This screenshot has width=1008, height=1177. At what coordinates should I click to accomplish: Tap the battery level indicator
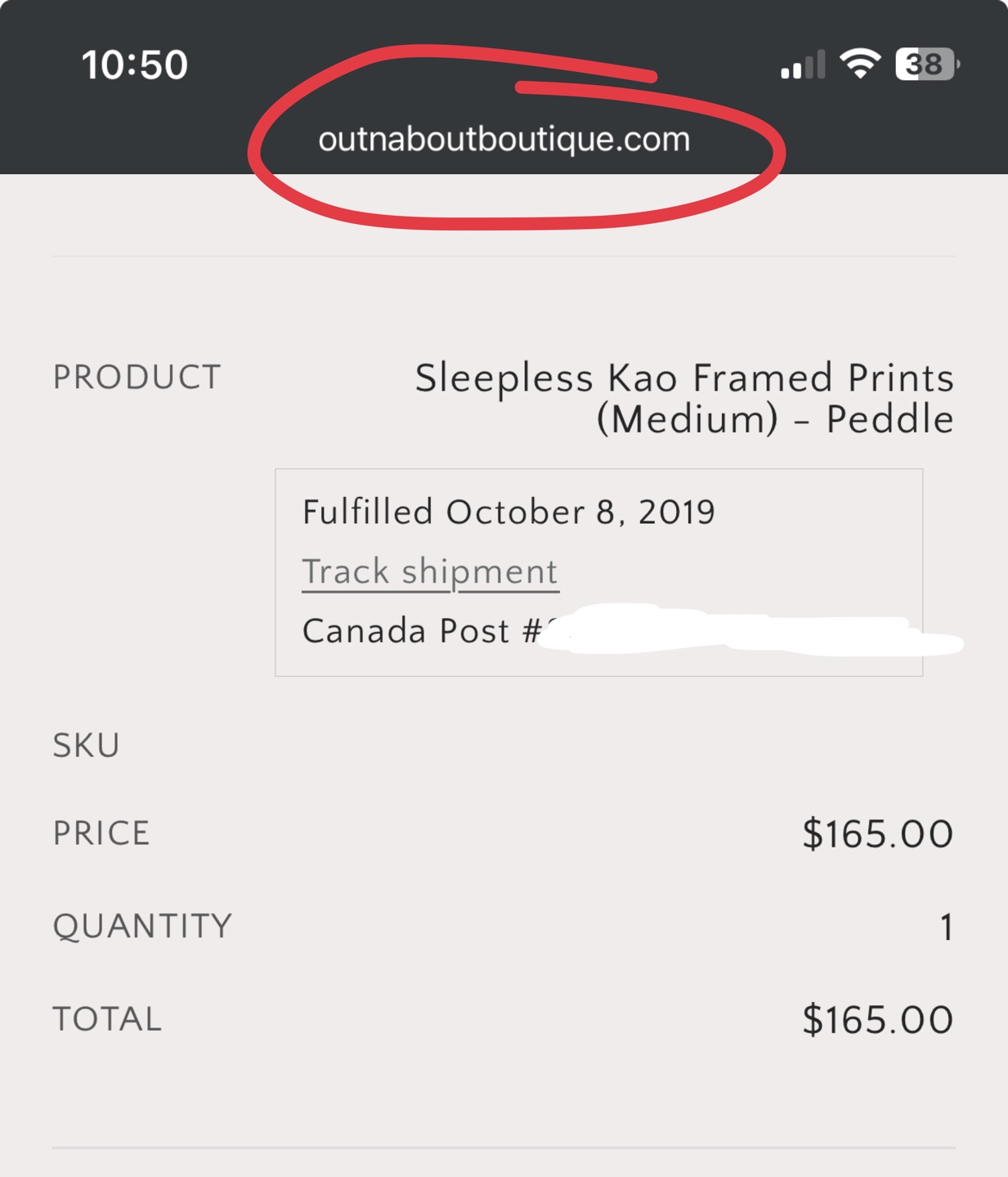click(x=926, y=64)
